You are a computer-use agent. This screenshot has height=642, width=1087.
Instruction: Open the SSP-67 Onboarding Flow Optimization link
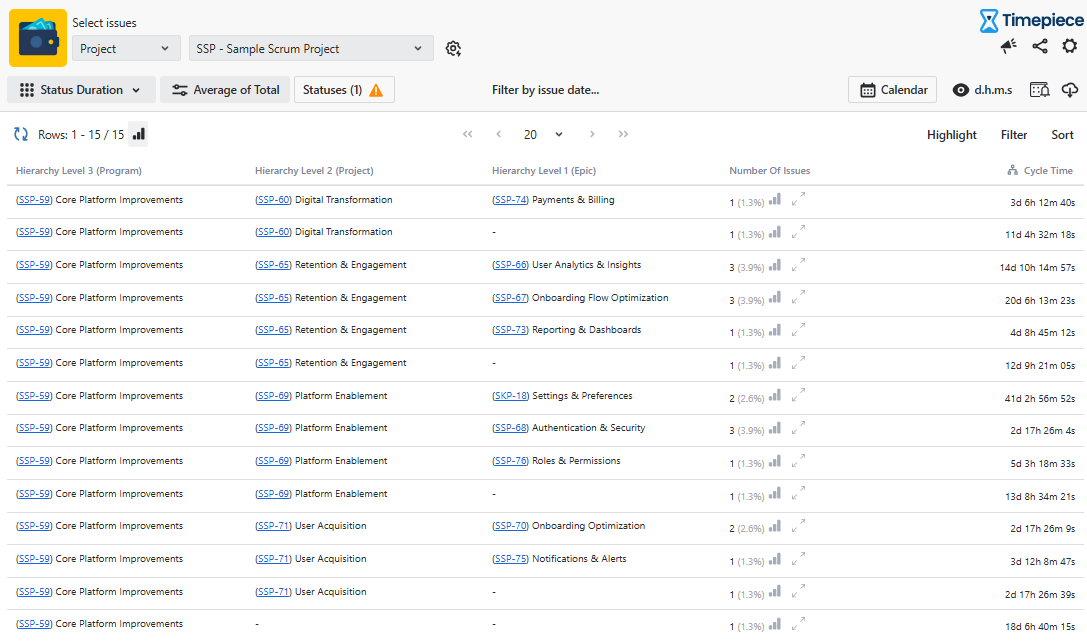point(510,297)
